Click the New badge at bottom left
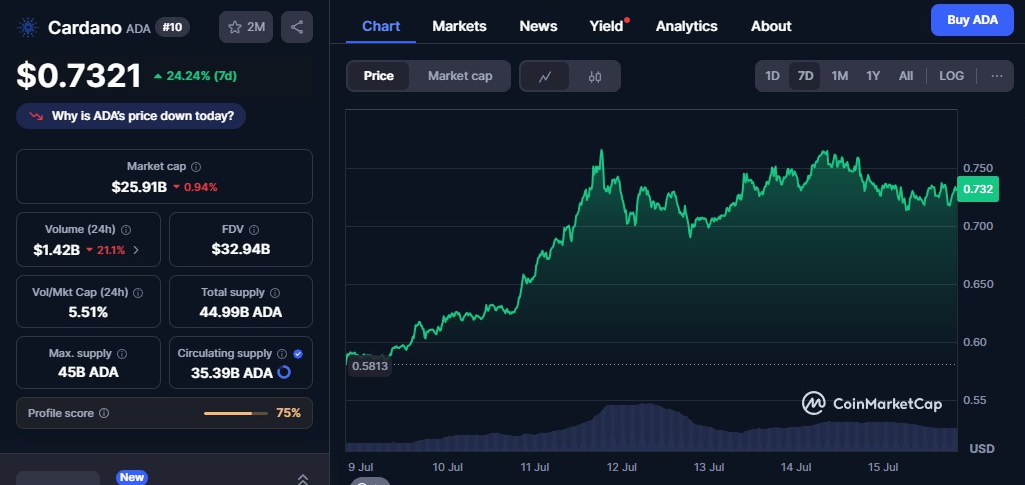The image size is (1025, 485). 131,477
